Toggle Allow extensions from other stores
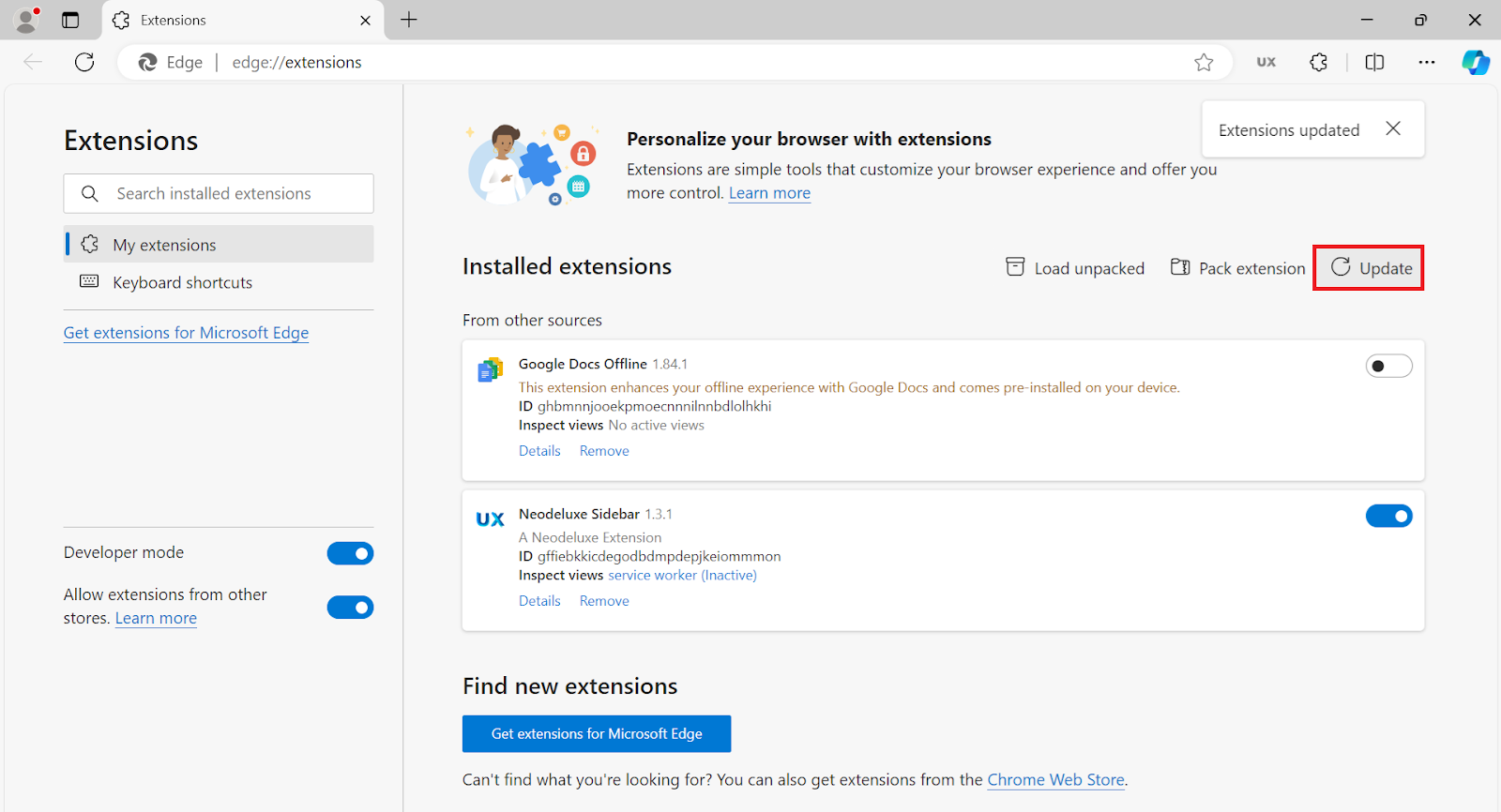The width and height of the screenshot is (1501, 812). coord(350,608)
